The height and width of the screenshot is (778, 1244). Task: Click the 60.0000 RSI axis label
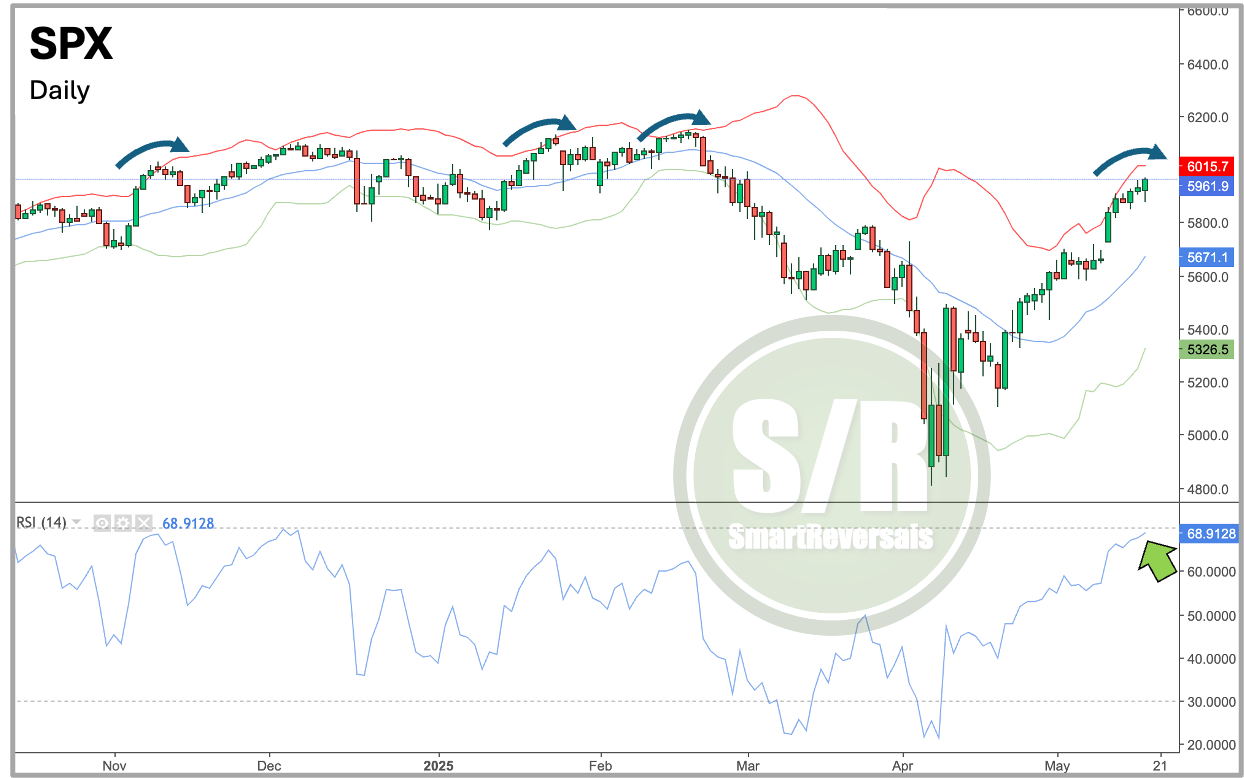1210,572
